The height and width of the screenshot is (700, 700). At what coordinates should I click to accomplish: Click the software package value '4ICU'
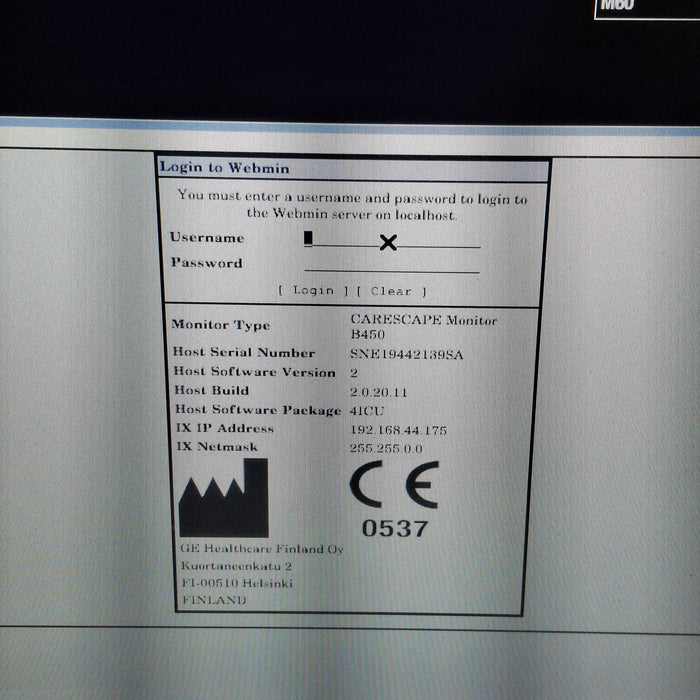click(x=367, y=411)
